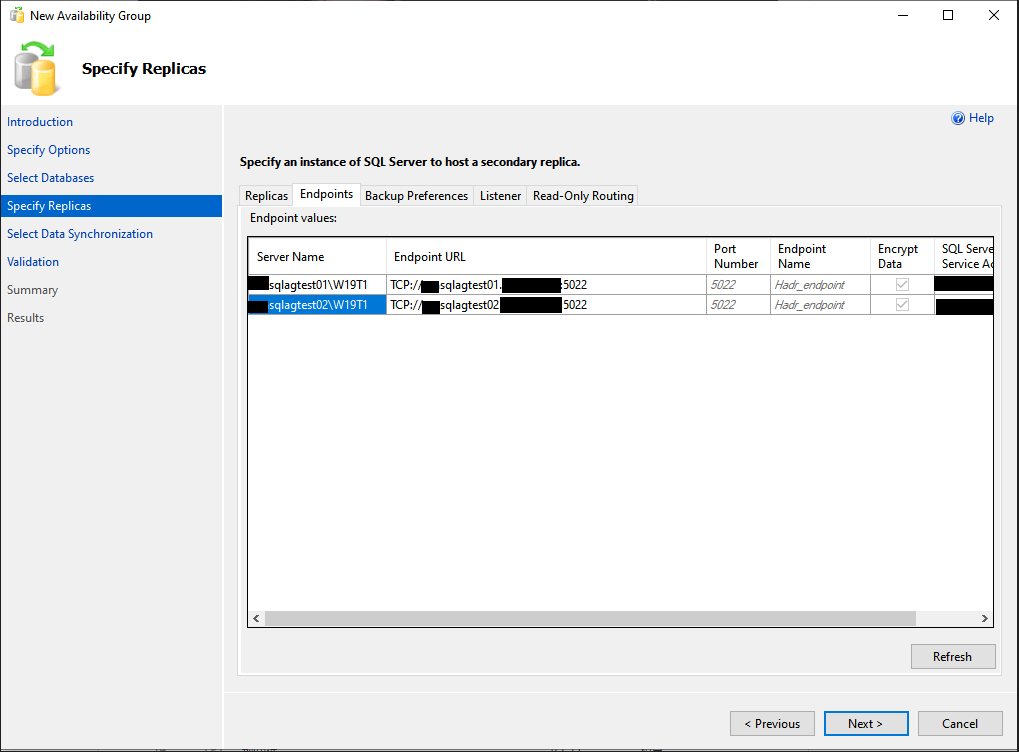Open the Read-Only Routing tab
The height and width of the screenshot is (752, 1019).
pyautogui.click(x=583, y=196)
